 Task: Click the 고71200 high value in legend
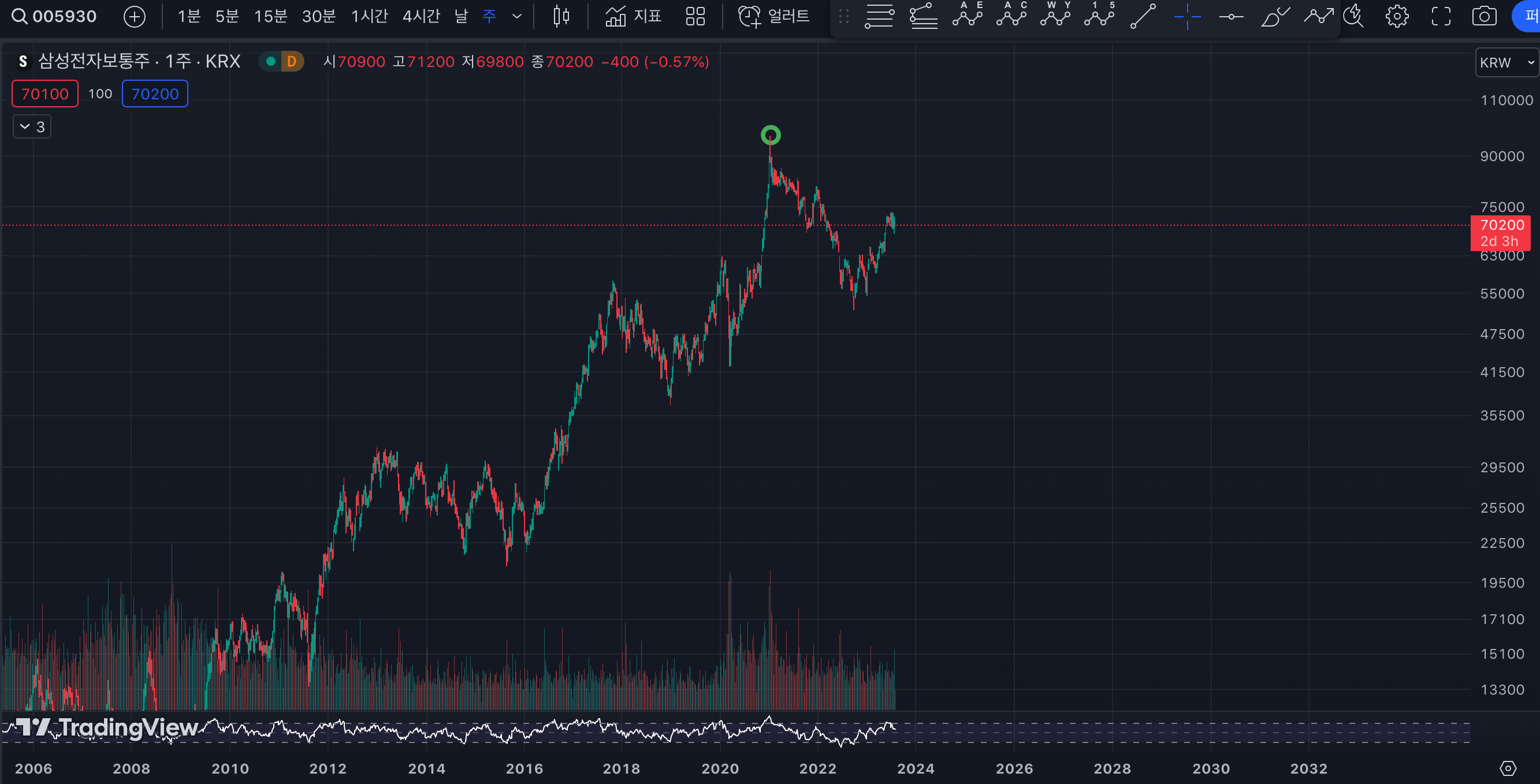[423, 62]
